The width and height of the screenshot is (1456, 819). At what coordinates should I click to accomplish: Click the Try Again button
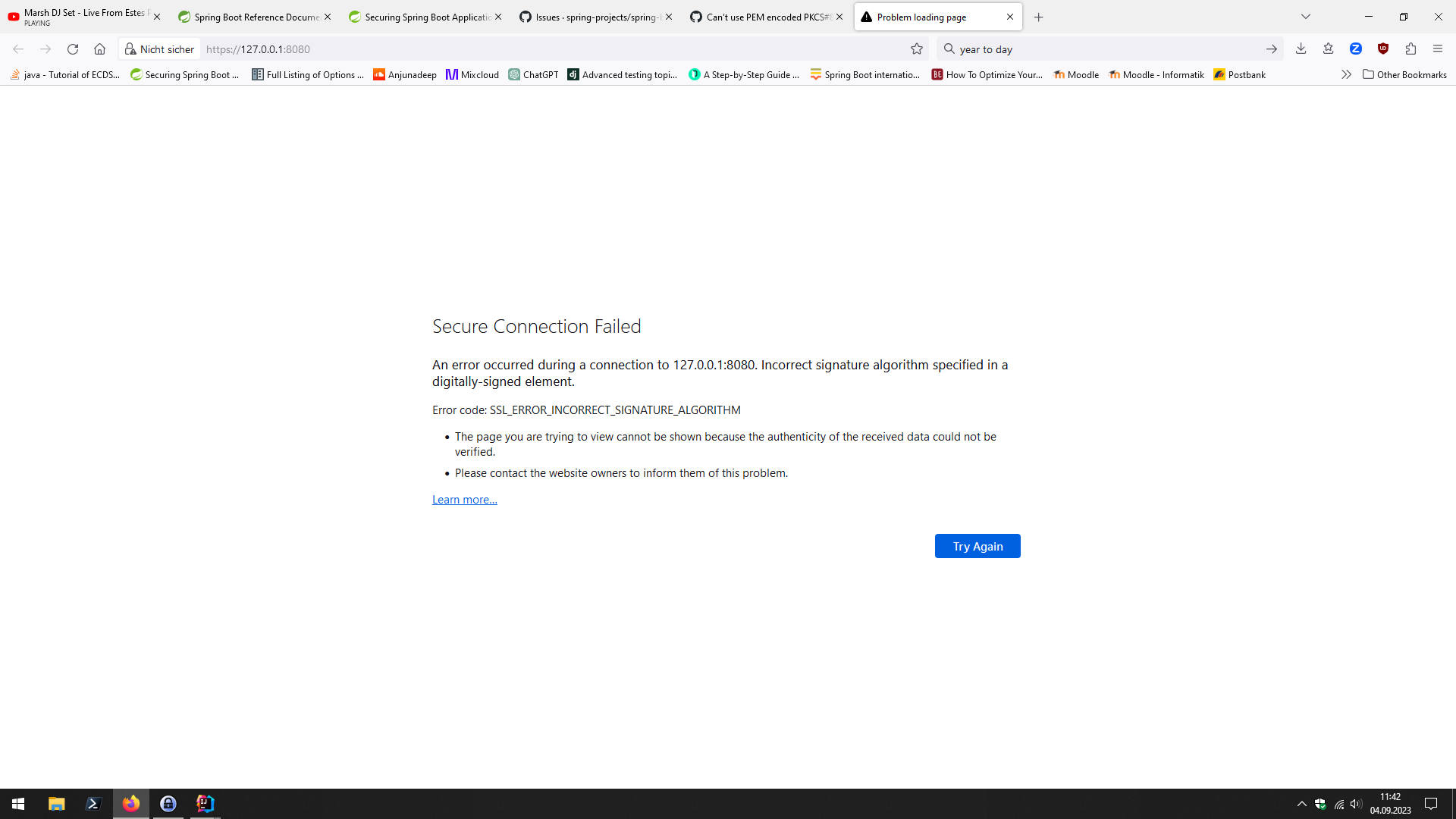(x=977, y=546)
